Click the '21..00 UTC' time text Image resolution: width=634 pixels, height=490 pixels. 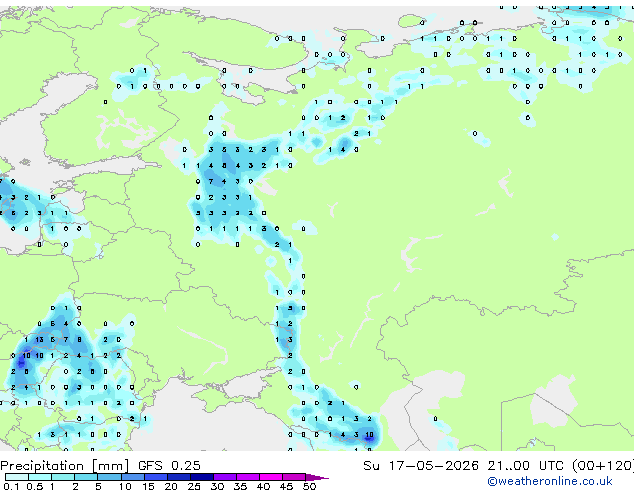point(526,466)
